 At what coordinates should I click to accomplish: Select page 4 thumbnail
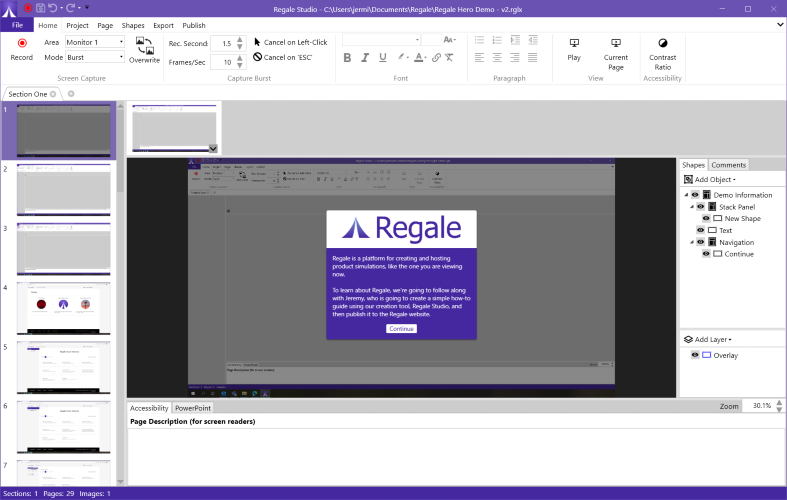coord(64,308)
